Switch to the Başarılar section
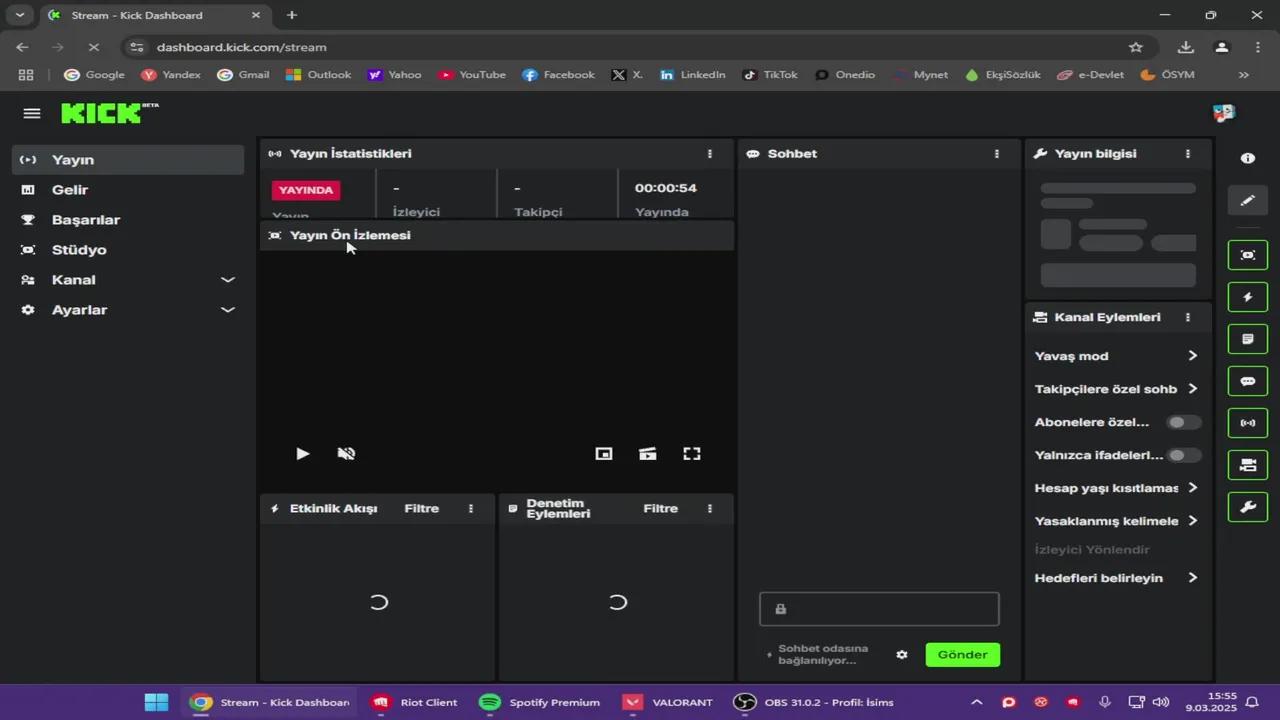1280x720 pixels. pos(85,219)
